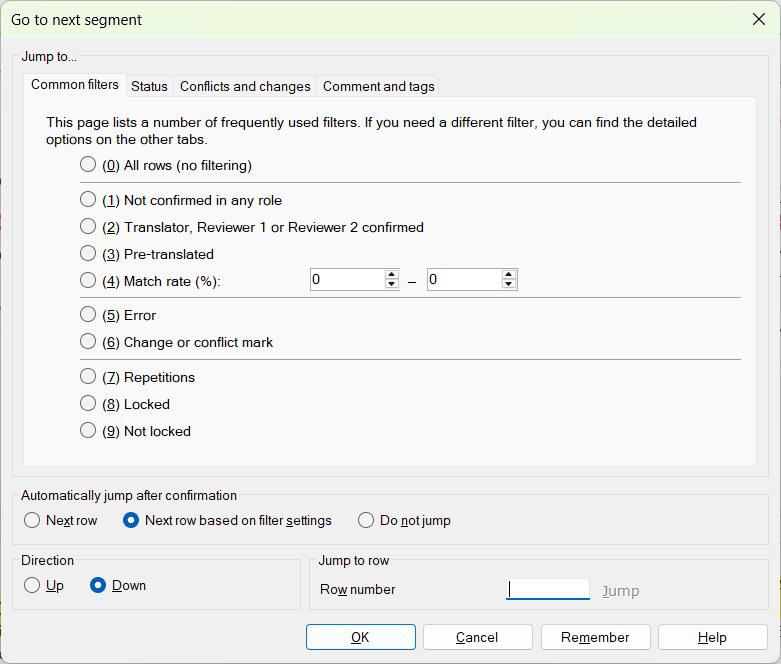Click into the Row number field
This screenshot has width=781, height=664.
point(547,590)
